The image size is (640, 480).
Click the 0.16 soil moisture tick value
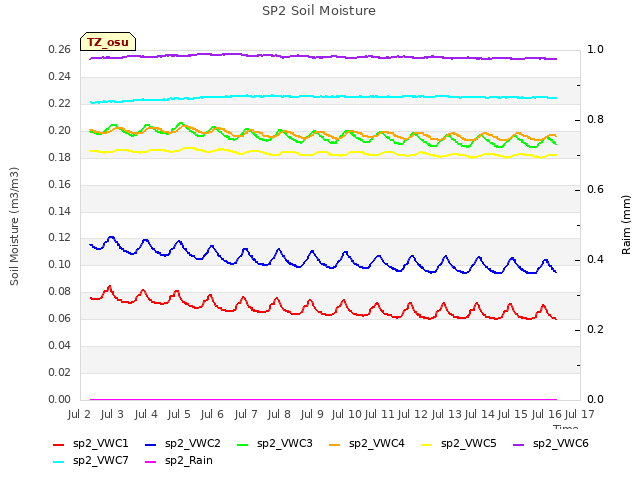(x=60, y=184)
